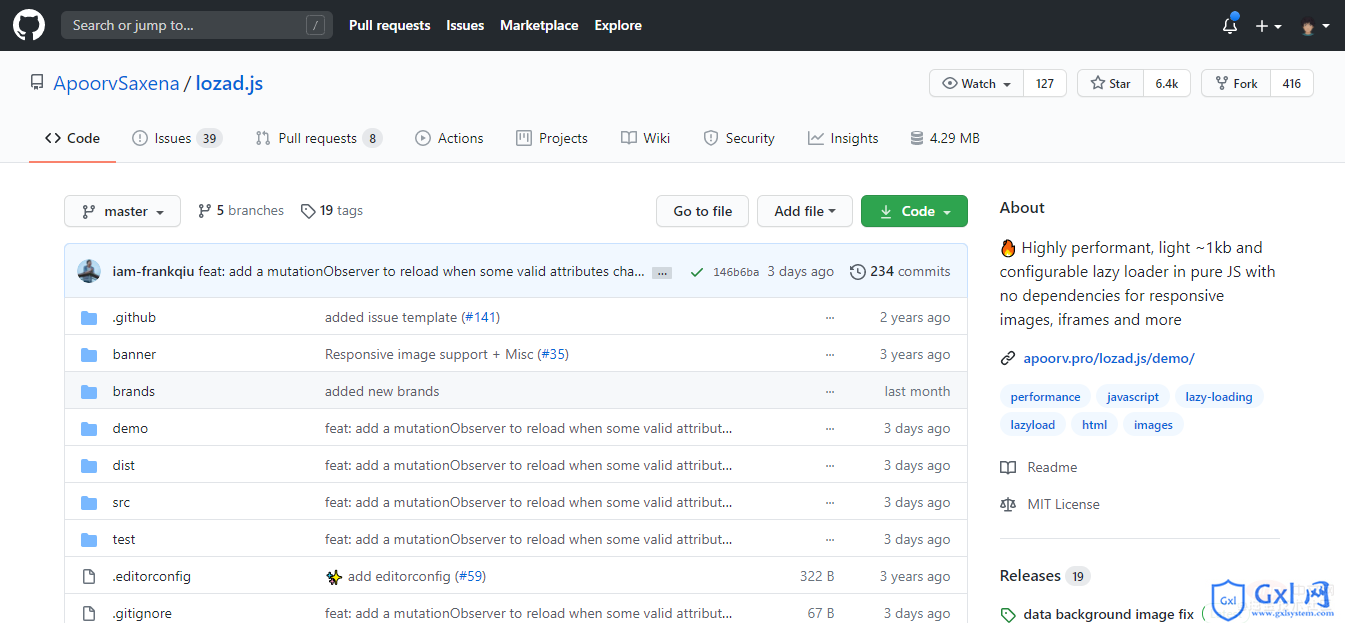The width and height of the screenshot is (1345, 623).
Task: View the 416 forks count
Action: pyautogui.click(x=1292, y=83)
